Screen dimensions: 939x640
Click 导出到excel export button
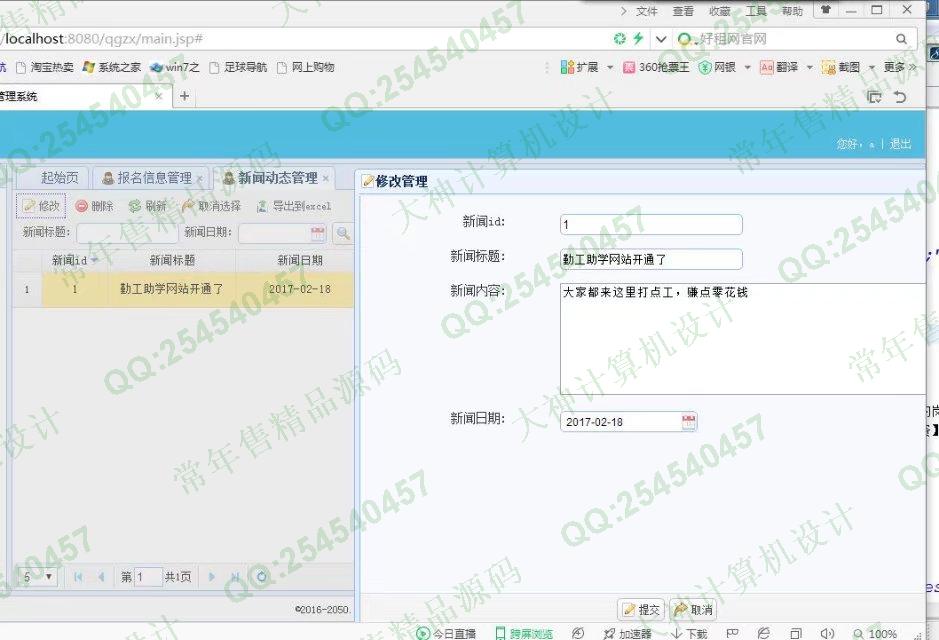pos(294,206)
